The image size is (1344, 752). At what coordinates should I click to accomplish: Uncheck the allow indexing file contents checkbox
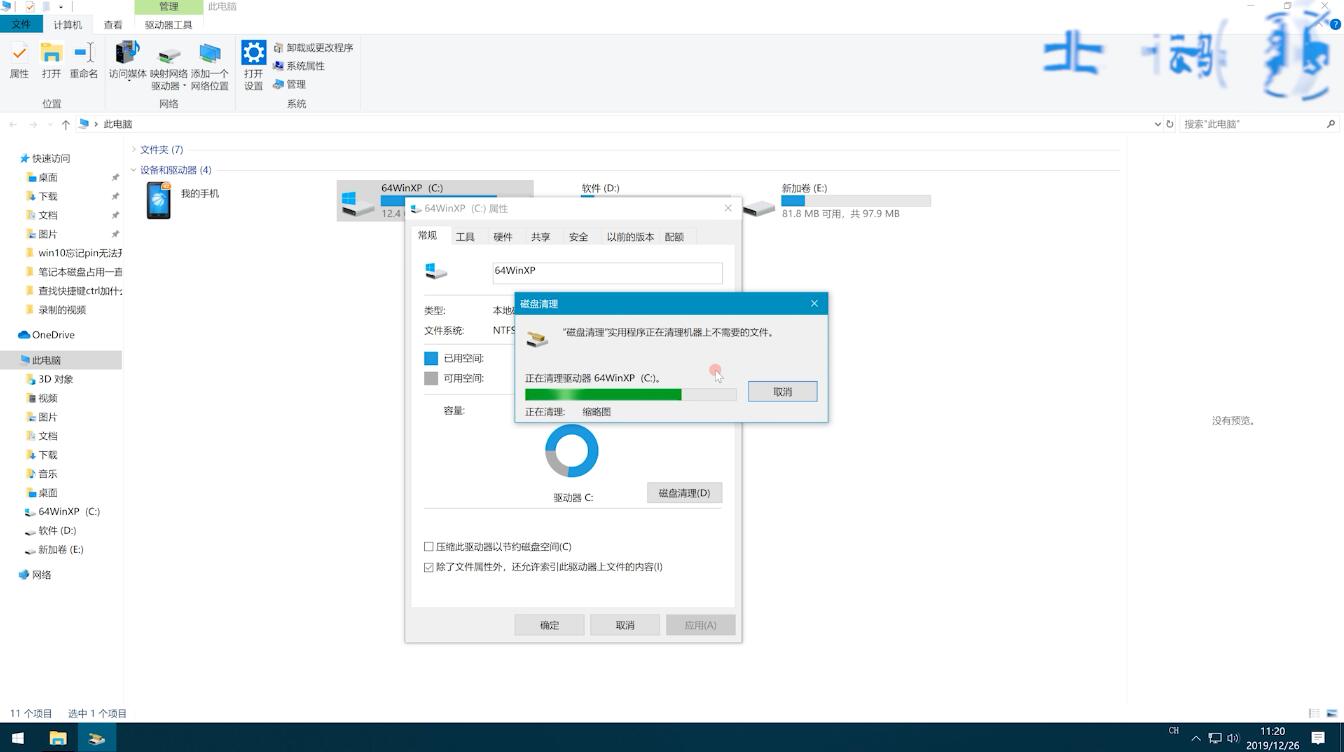click(429, 567)
